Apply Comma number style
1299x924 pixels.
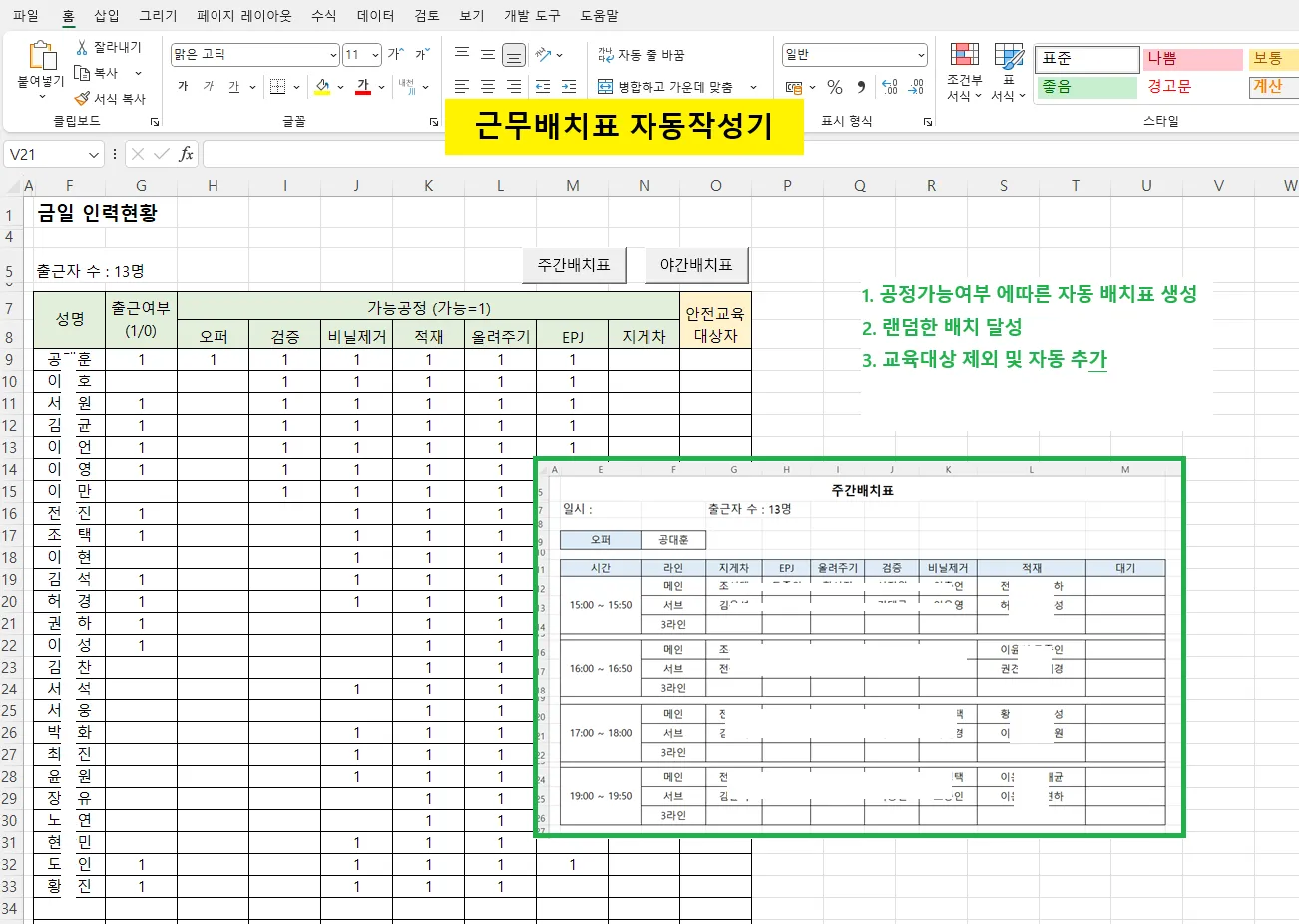tap(861, 87)
